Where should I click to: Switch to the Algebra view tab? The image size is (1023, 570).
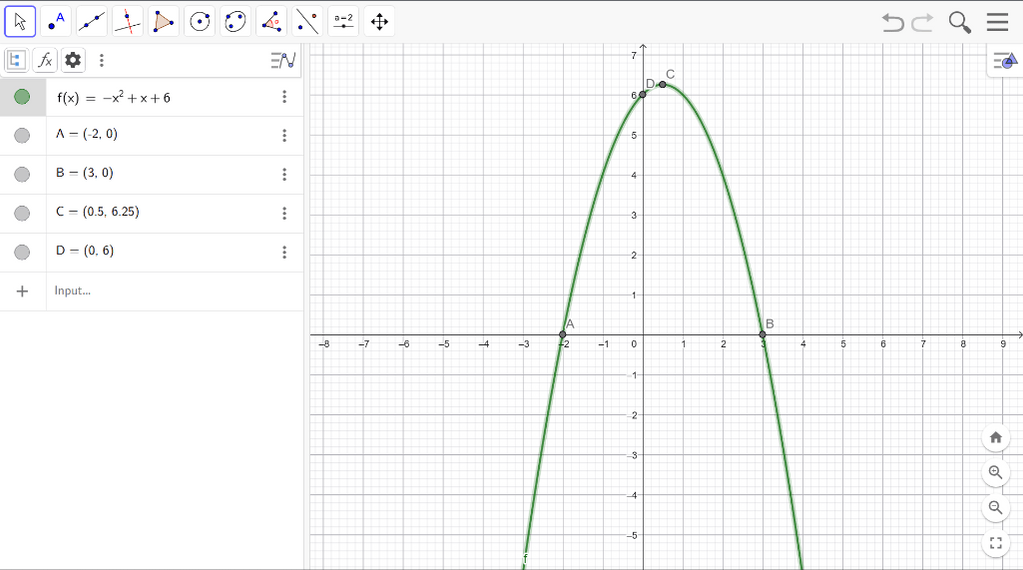pos(16,60)
